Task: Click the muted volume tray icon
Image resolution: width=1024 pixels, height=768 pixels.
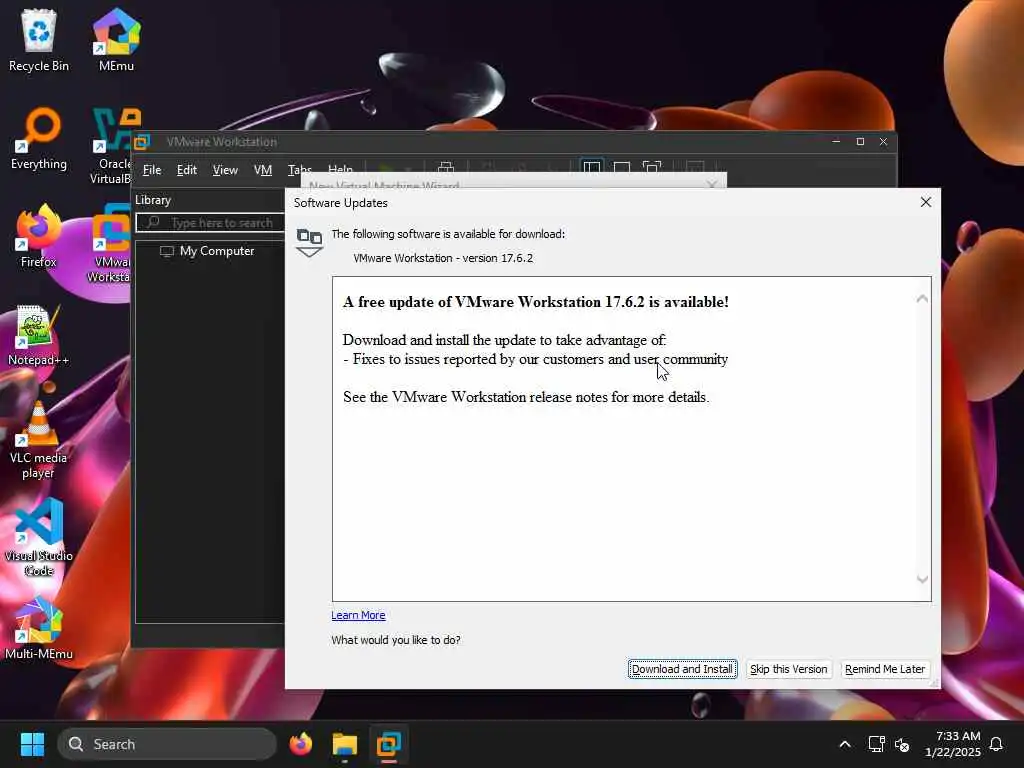Action: 903,744
